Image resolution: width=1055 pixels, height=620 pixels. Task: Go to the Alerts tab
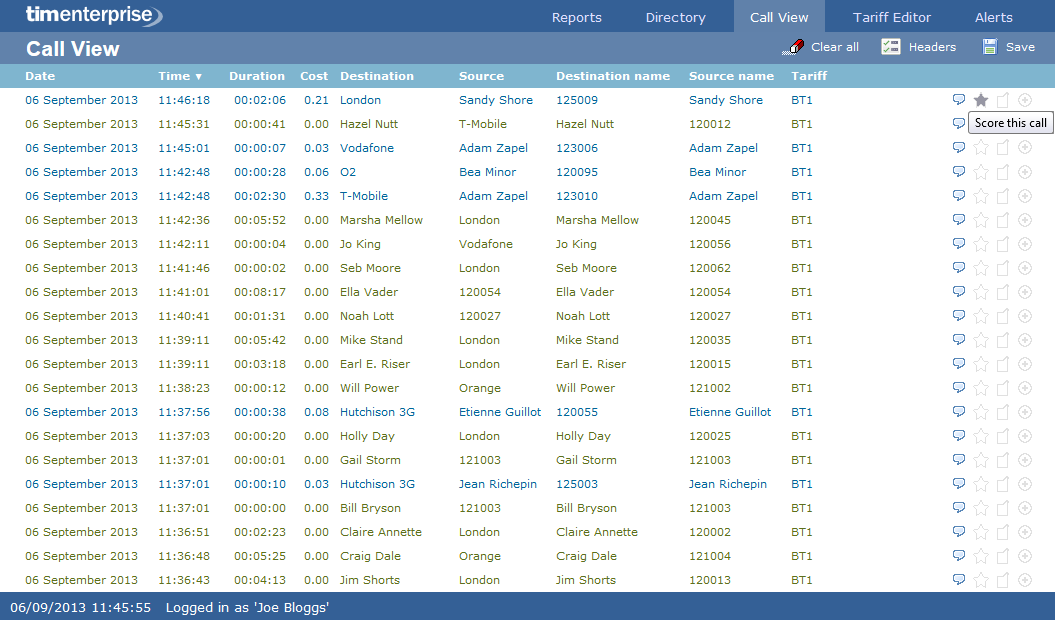(x=993, y=18)
